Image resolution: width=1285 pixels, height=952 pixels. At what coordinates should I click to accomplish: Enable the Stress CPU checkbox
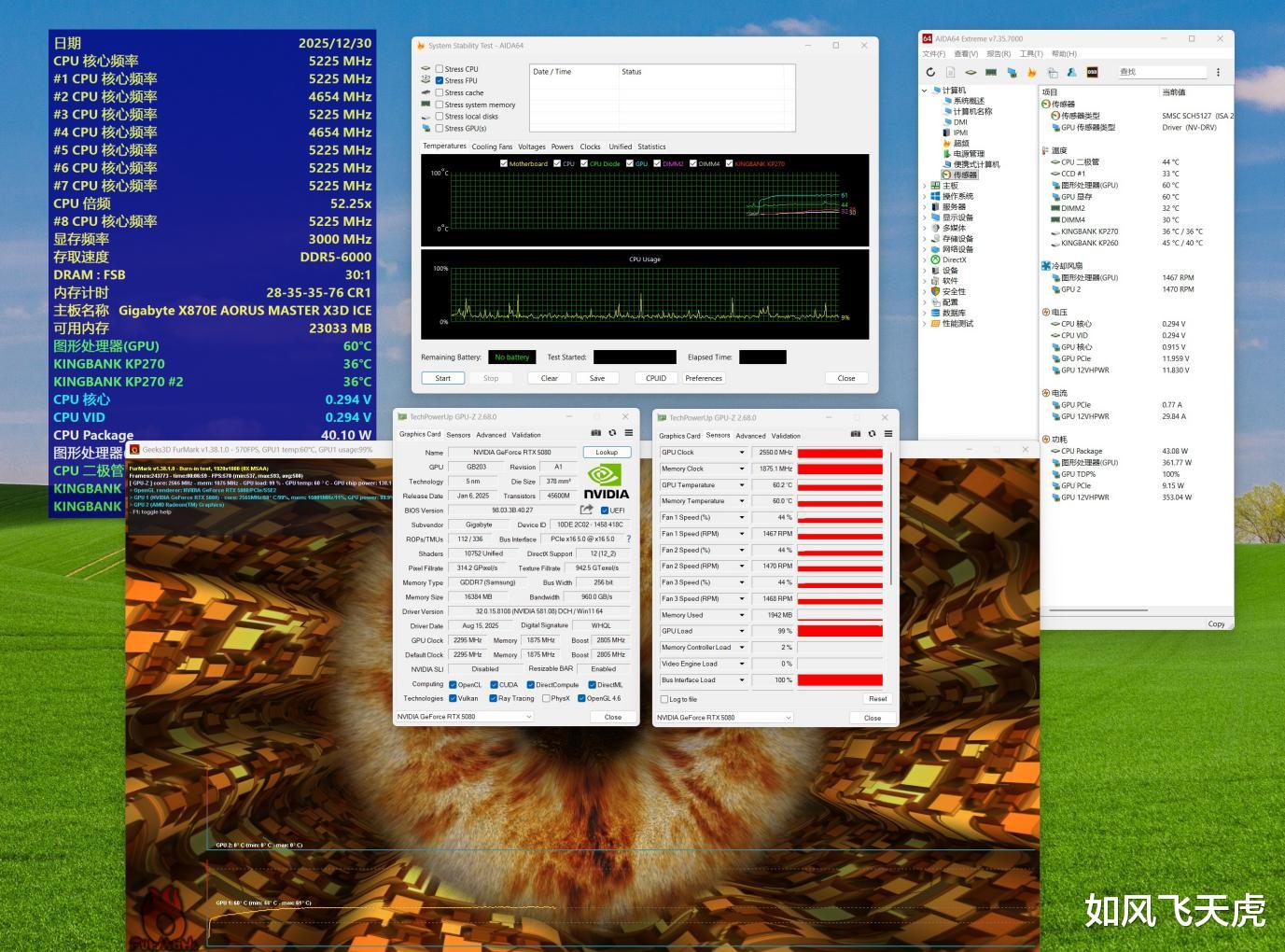[440, 69]
